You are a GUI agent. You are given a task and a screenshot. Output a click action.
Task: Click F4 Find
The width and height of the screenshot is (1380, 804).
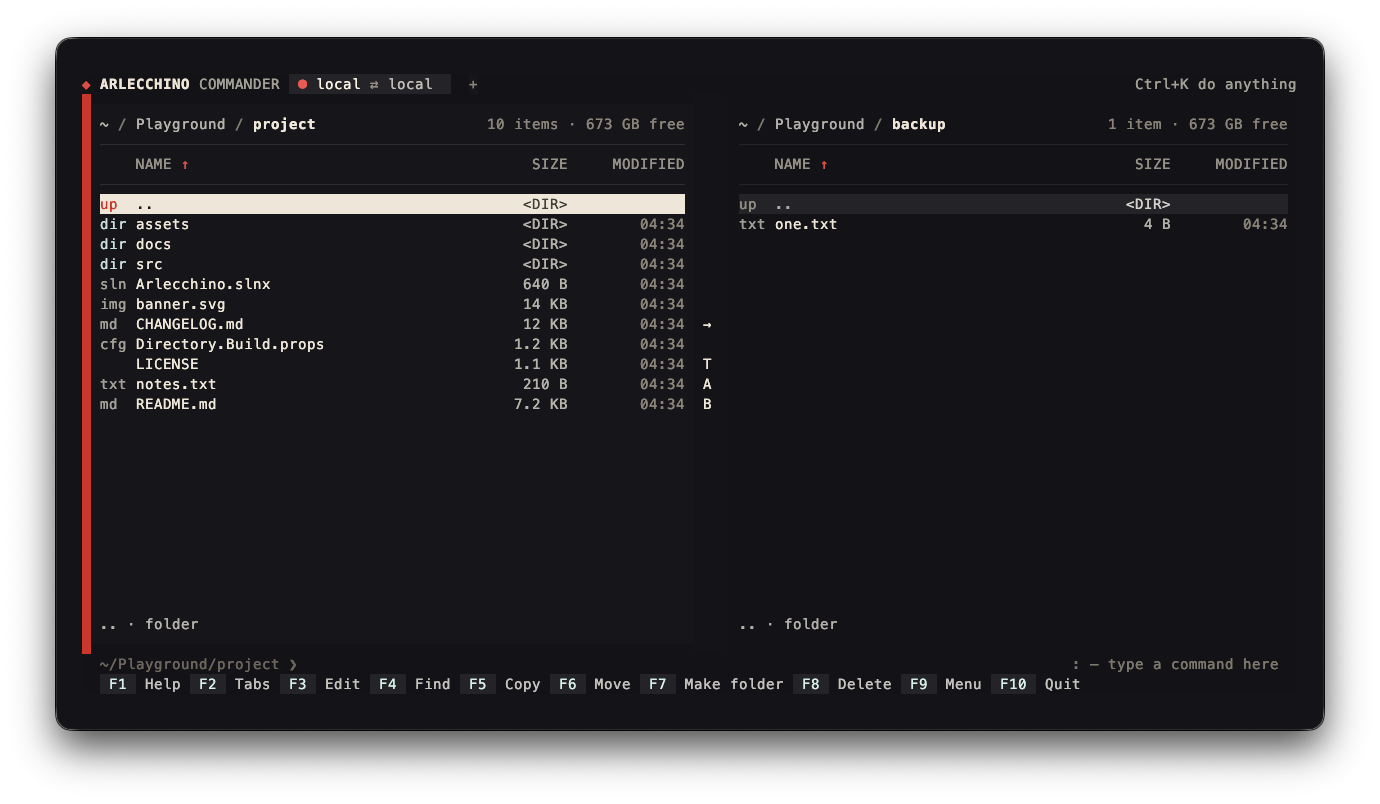[x=411, y=684]
